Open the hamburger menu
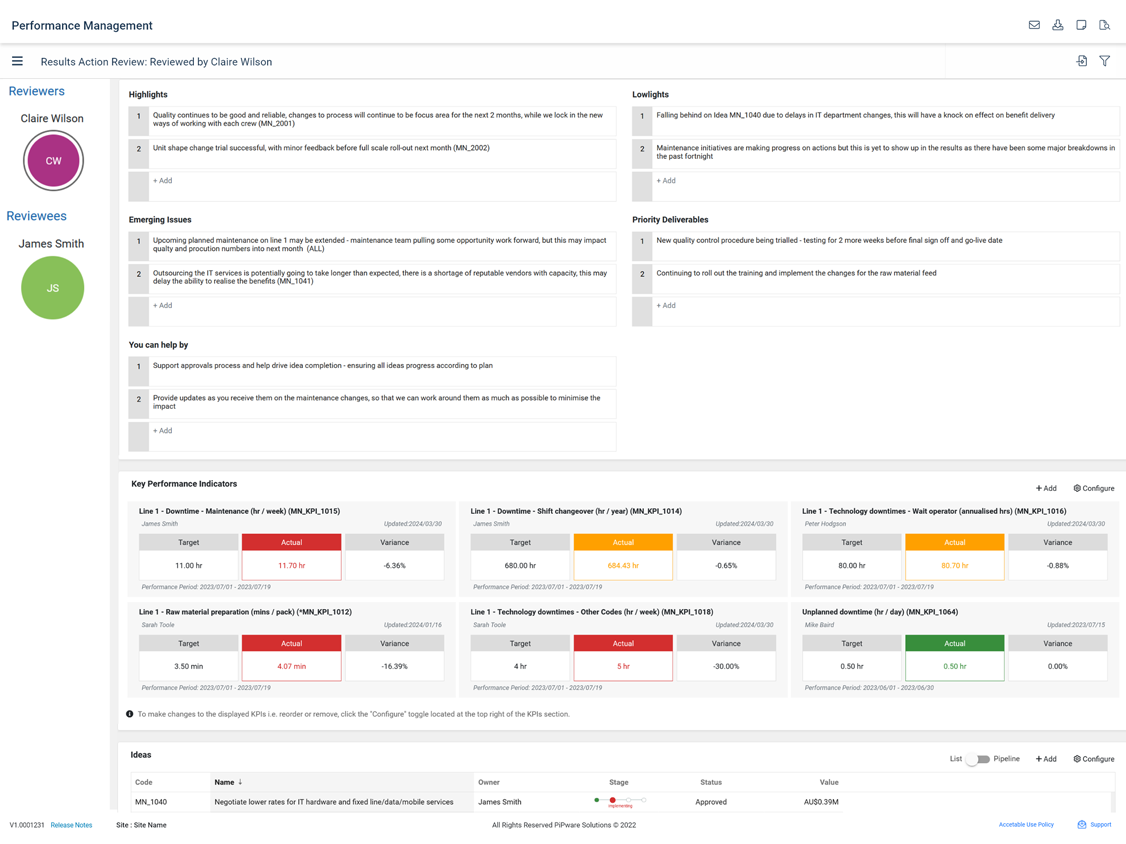The height and width of the screenshot is (844, 1126). (x=17, y=61)
